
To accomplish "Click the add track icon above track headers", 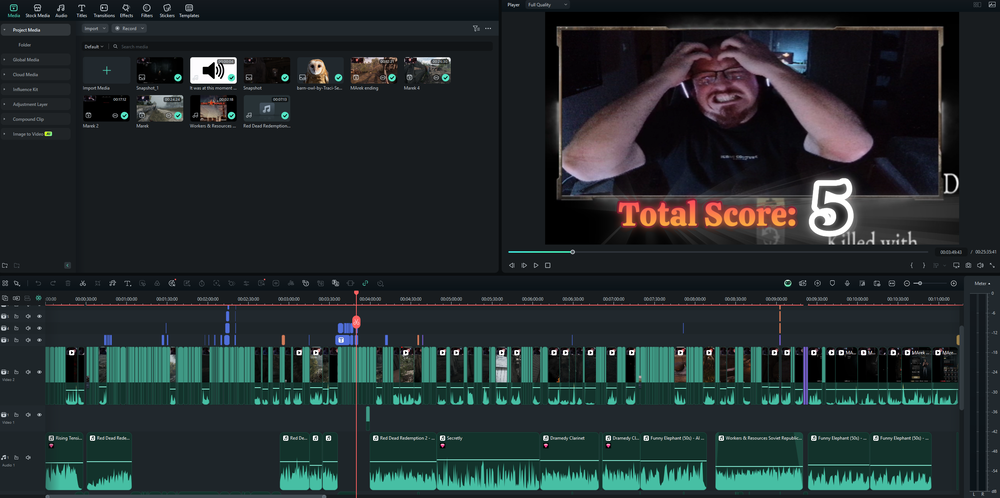I will pos(5,298).
